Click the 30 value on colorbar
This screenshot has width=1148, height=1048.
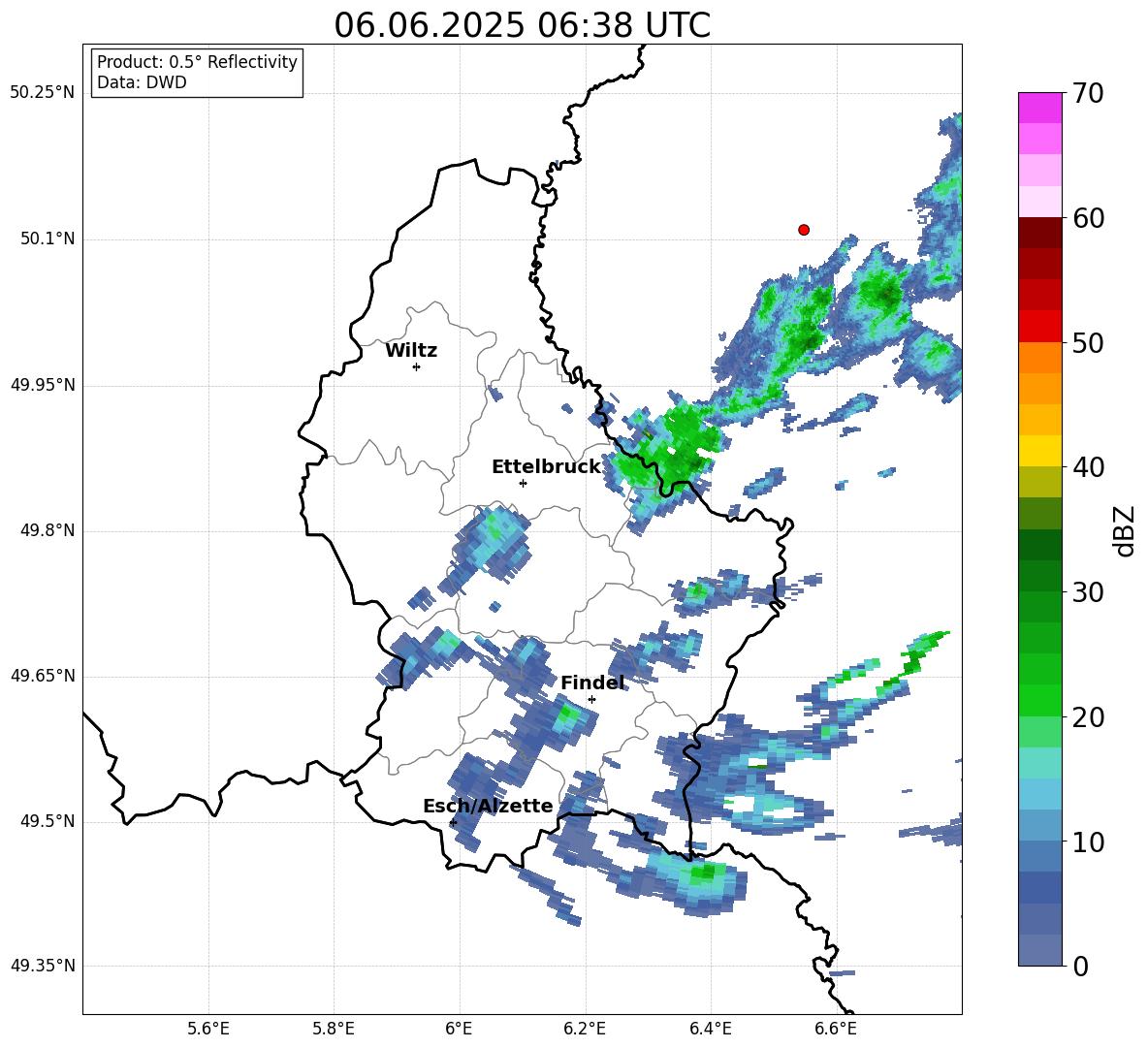coord(1088,592)
